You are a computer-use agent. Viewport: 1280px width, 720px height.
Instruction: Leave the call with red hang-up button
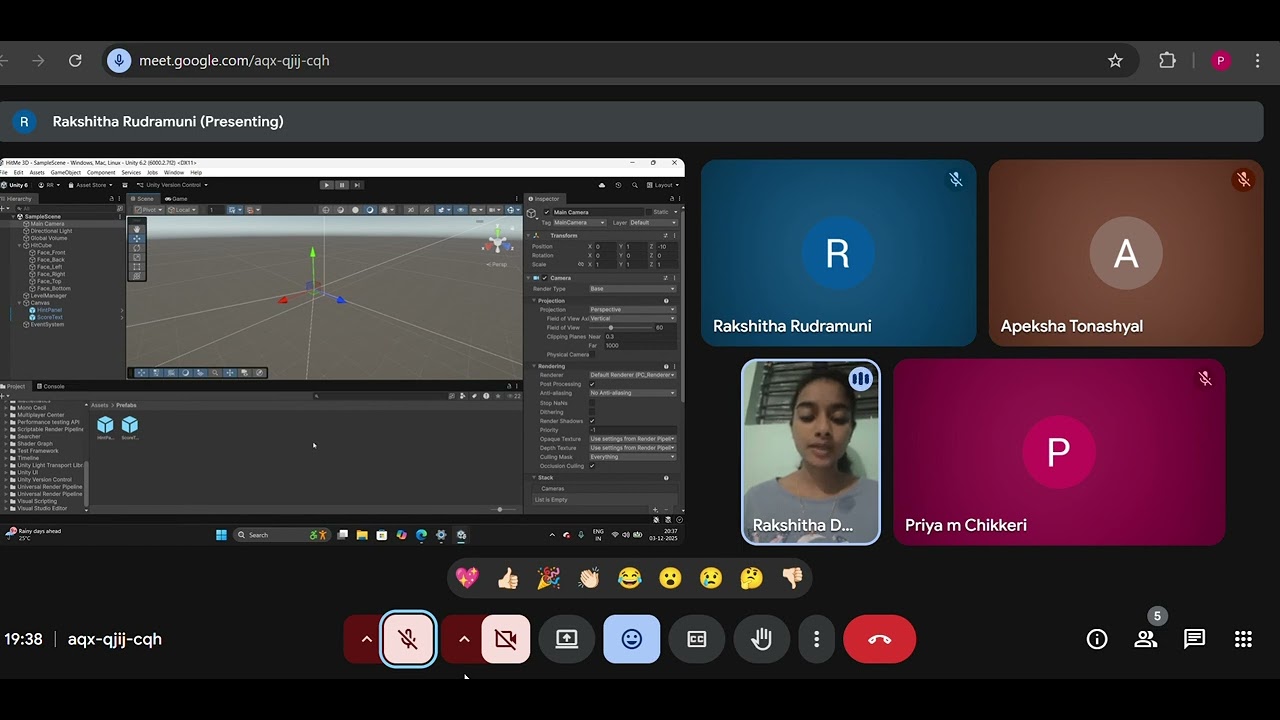[880, 639]
